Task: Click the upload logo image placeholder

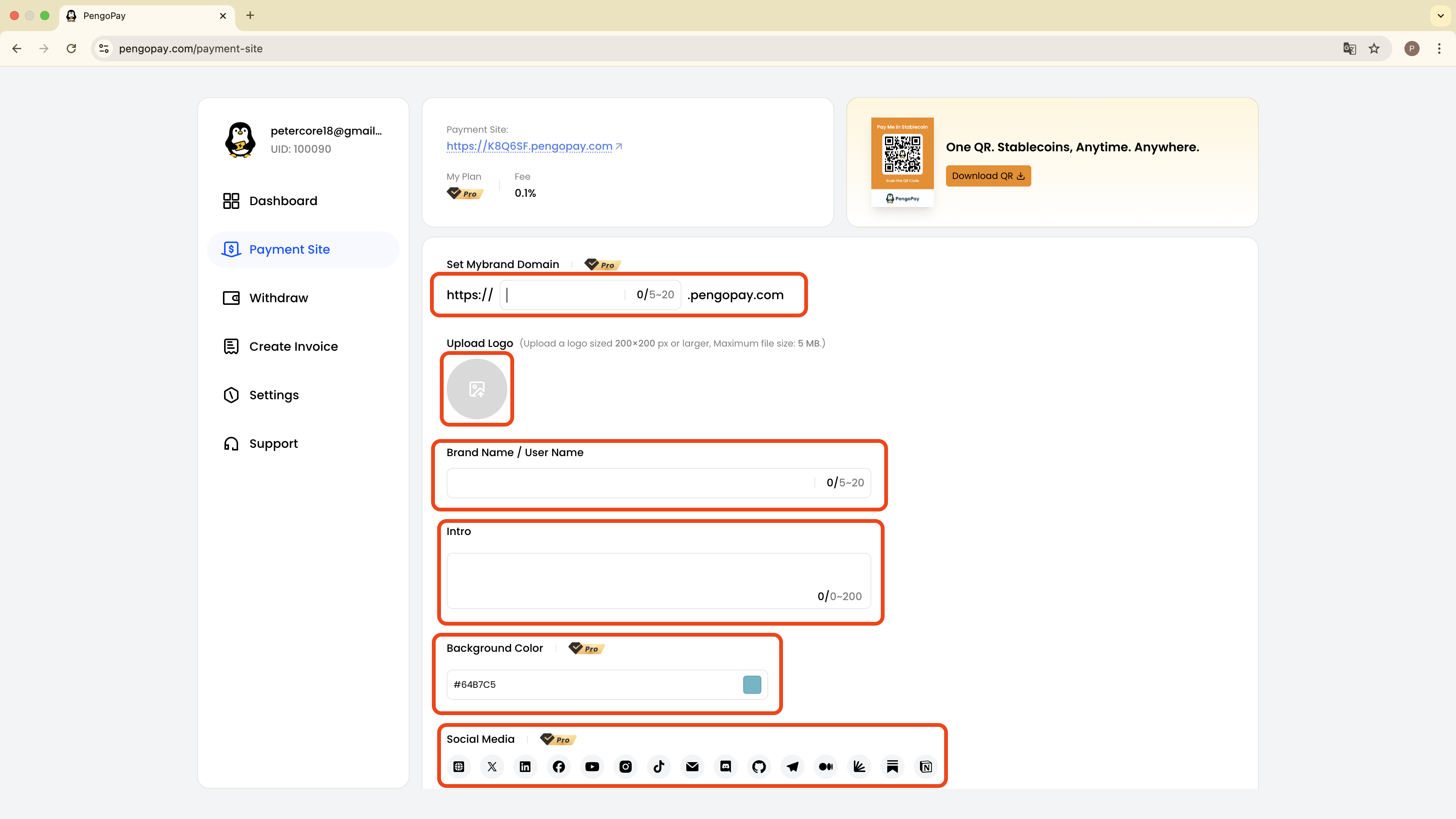Action: coord(477,389)
